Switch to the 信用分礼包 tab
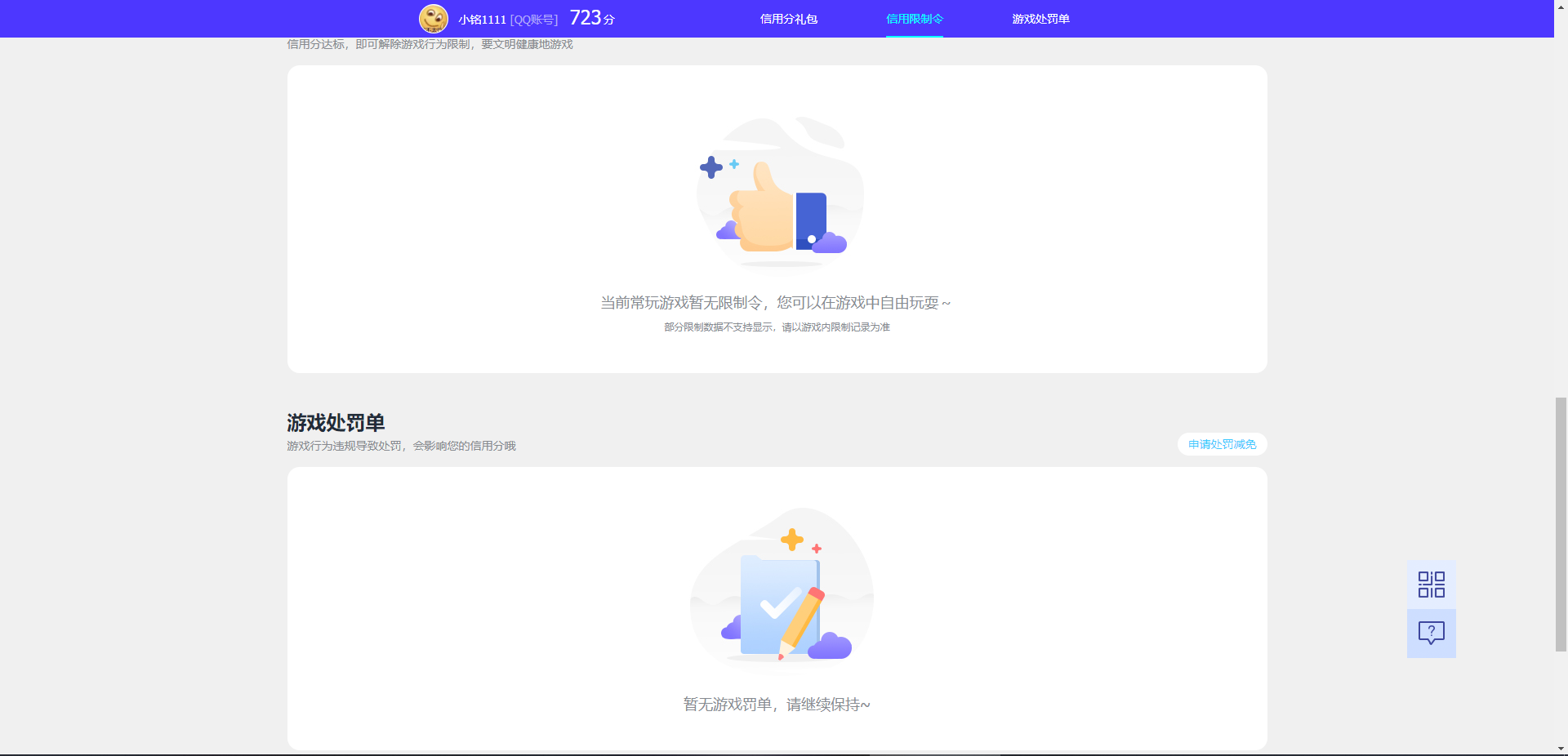 coord(789,18)
